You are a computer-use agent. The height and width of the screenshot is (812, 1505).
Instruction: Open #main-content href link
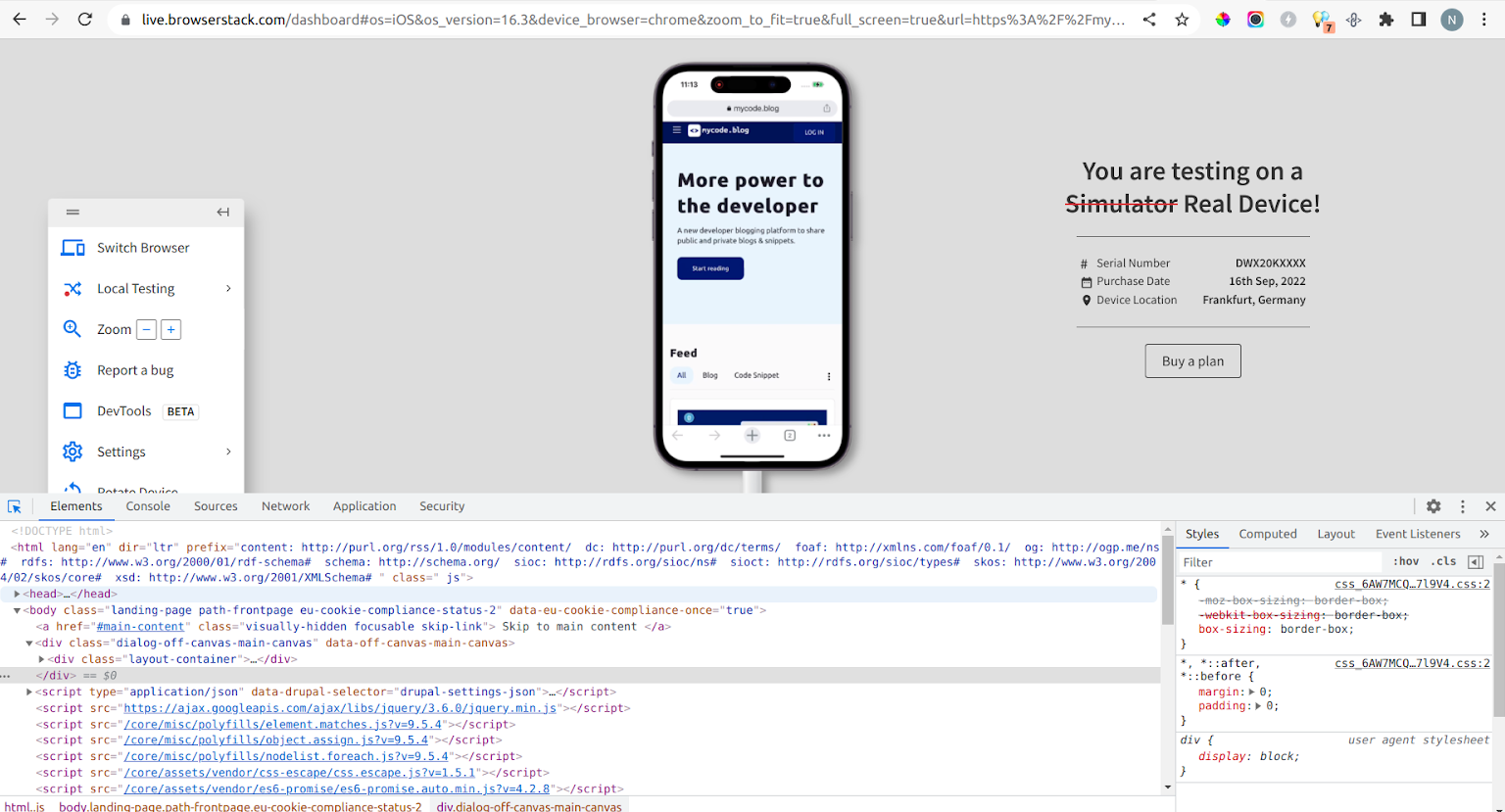(x=140, y=627)
